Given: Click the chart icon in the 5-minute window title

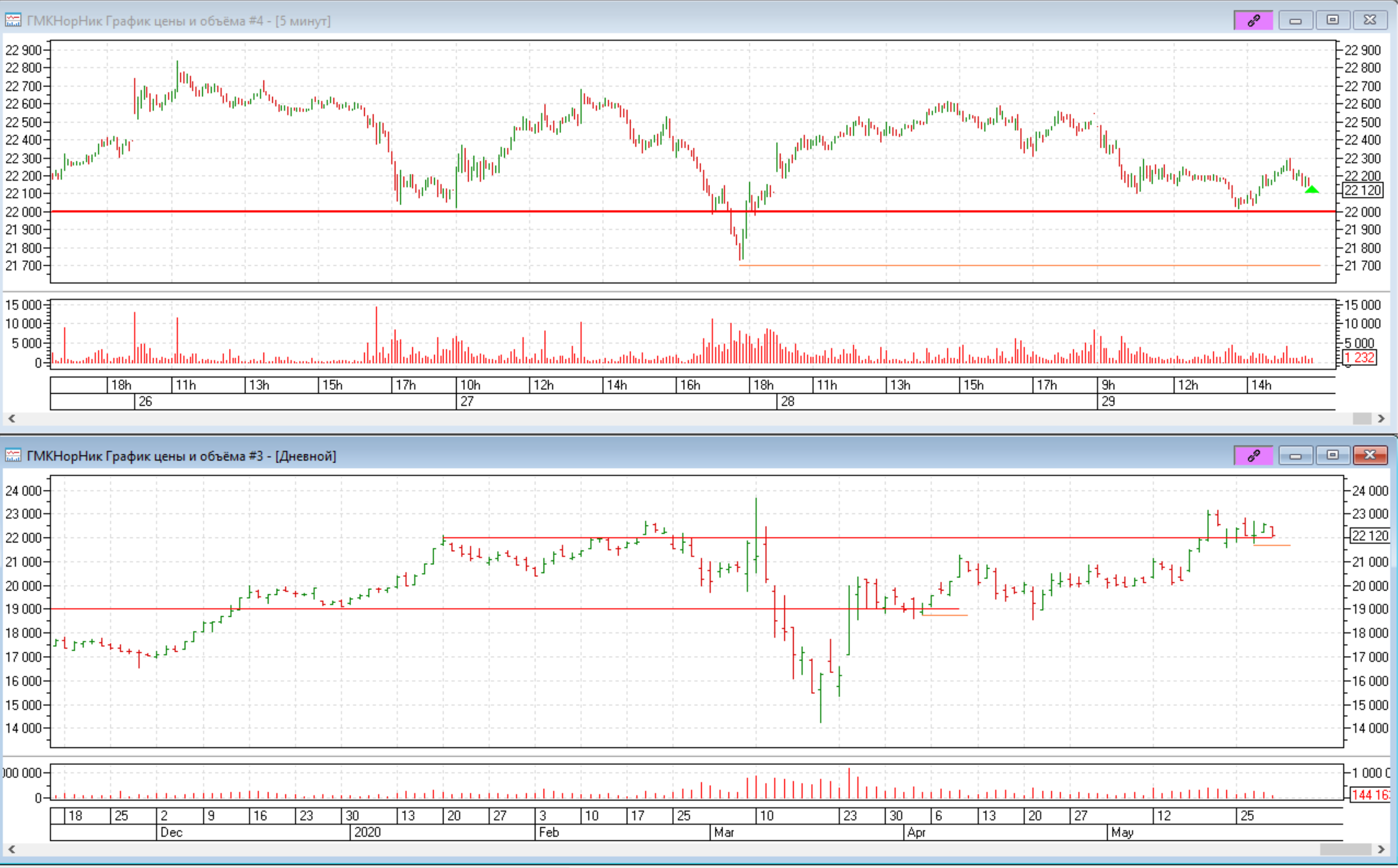Looking at the screenshot, I should pos(13,20).
